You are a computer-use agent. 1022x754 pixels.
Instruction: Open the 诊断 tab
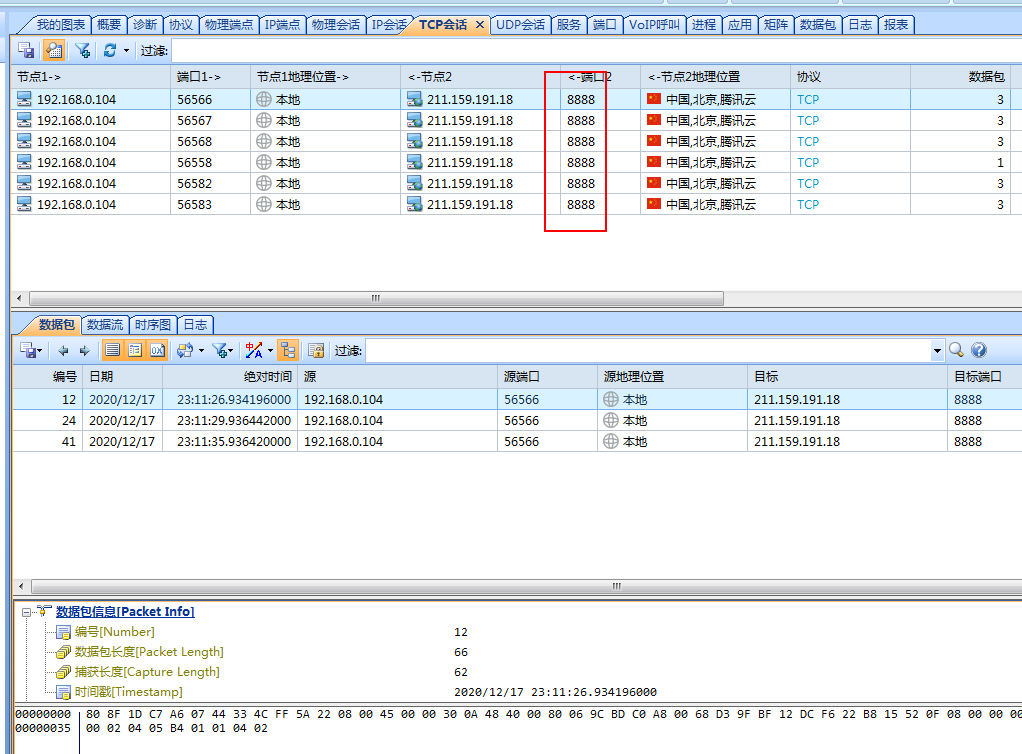[145, 25]
